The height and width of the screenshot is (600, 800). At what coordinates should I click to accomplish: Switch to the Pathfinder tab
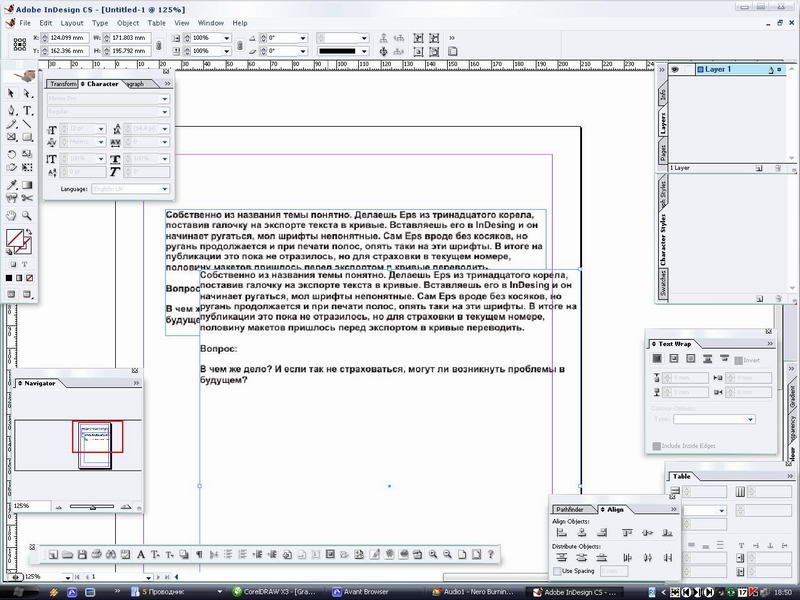pyautogui.click(x=569, y=509)
